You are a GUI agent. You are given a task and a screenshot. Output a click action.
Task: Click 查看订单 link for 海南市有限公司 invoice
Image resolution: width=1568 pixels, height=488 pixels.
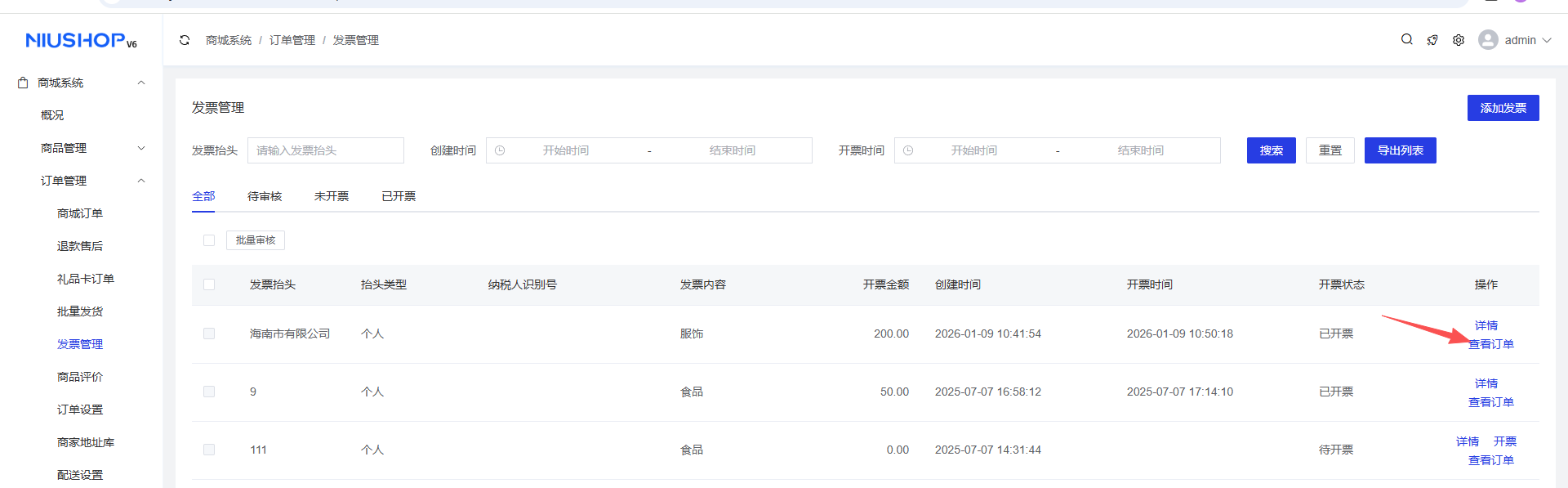click(x=1491, y=344)
